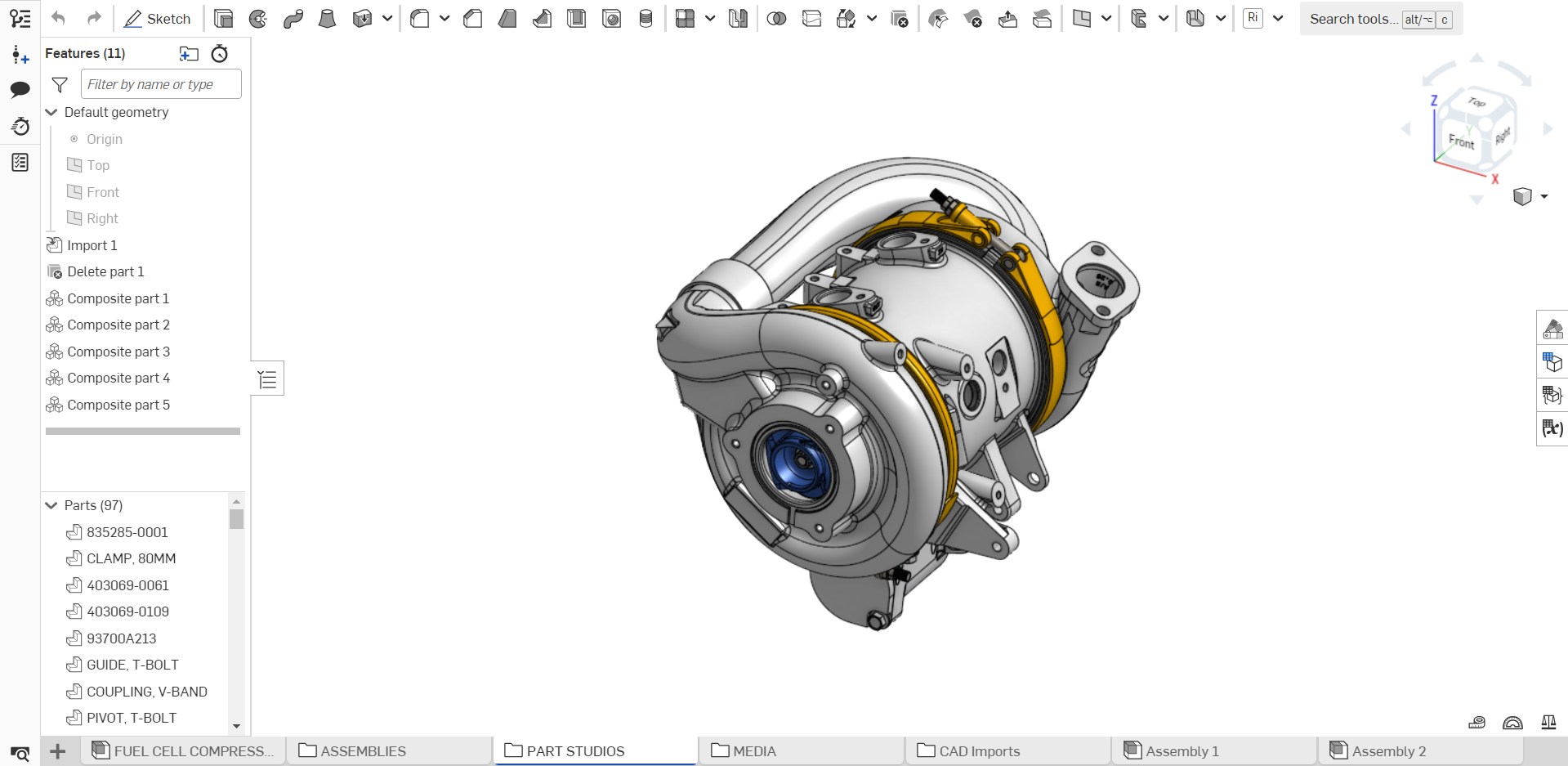Select the Sheet metal model tool
Viewport: 1568px width, 766px height.
(x=1195, y=19)
